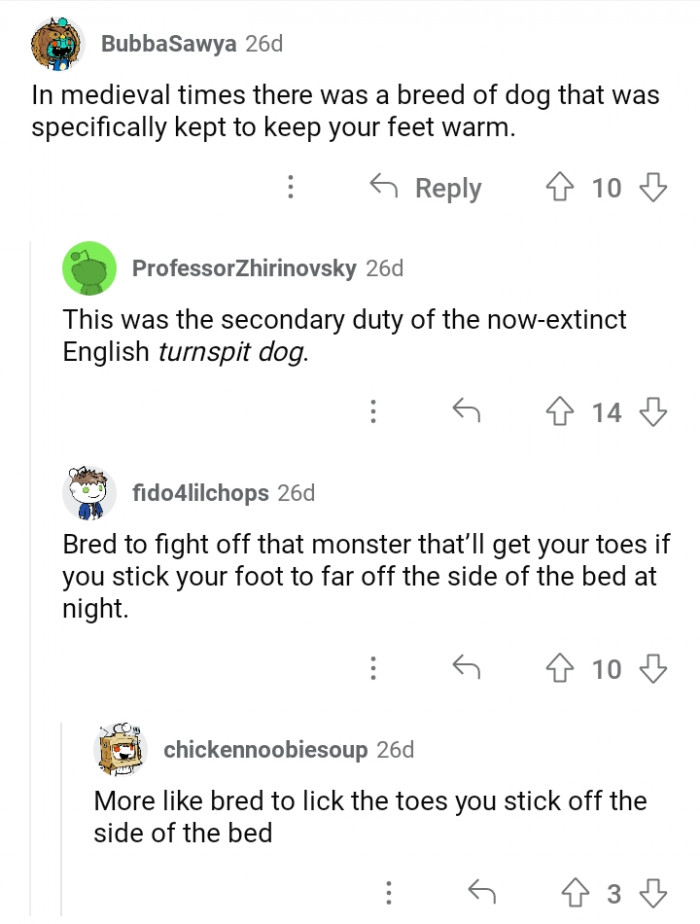Open three-dot menu on ProfessorZhirinovsky's comment

373,412
